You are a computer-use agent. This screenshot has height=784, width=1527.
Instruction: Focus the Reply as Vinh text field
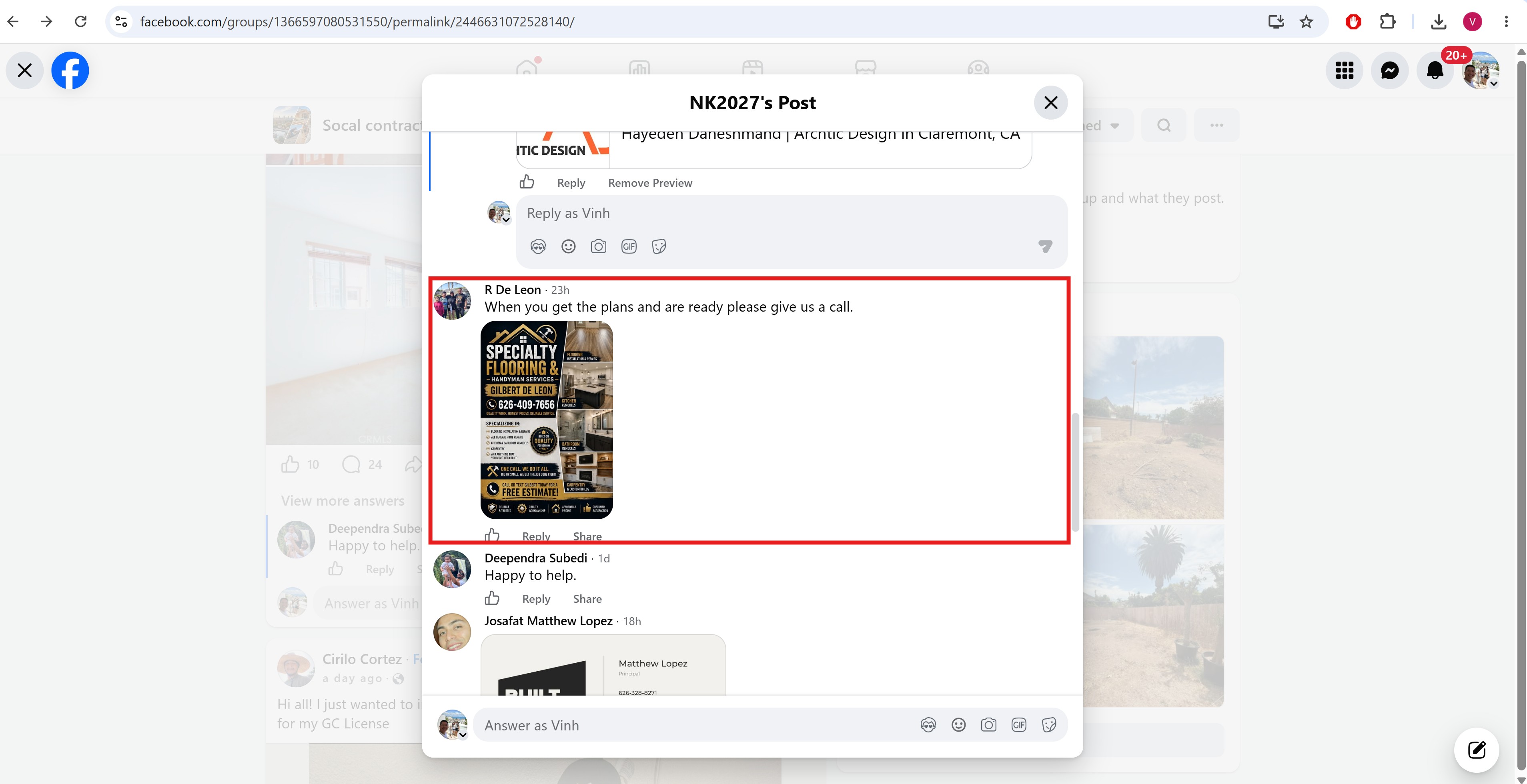coord(792,213)
